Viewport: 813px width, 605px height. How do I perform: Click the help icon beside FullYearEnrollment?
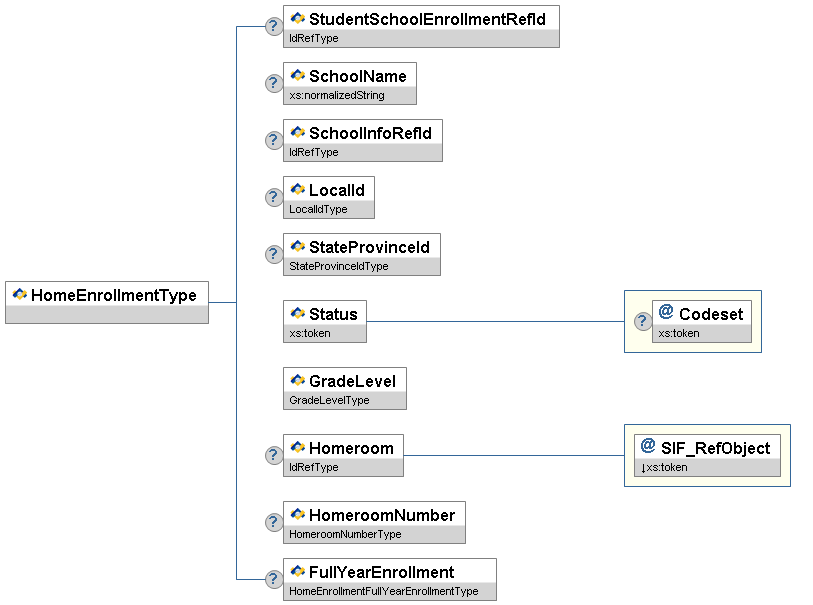[273, 579]
